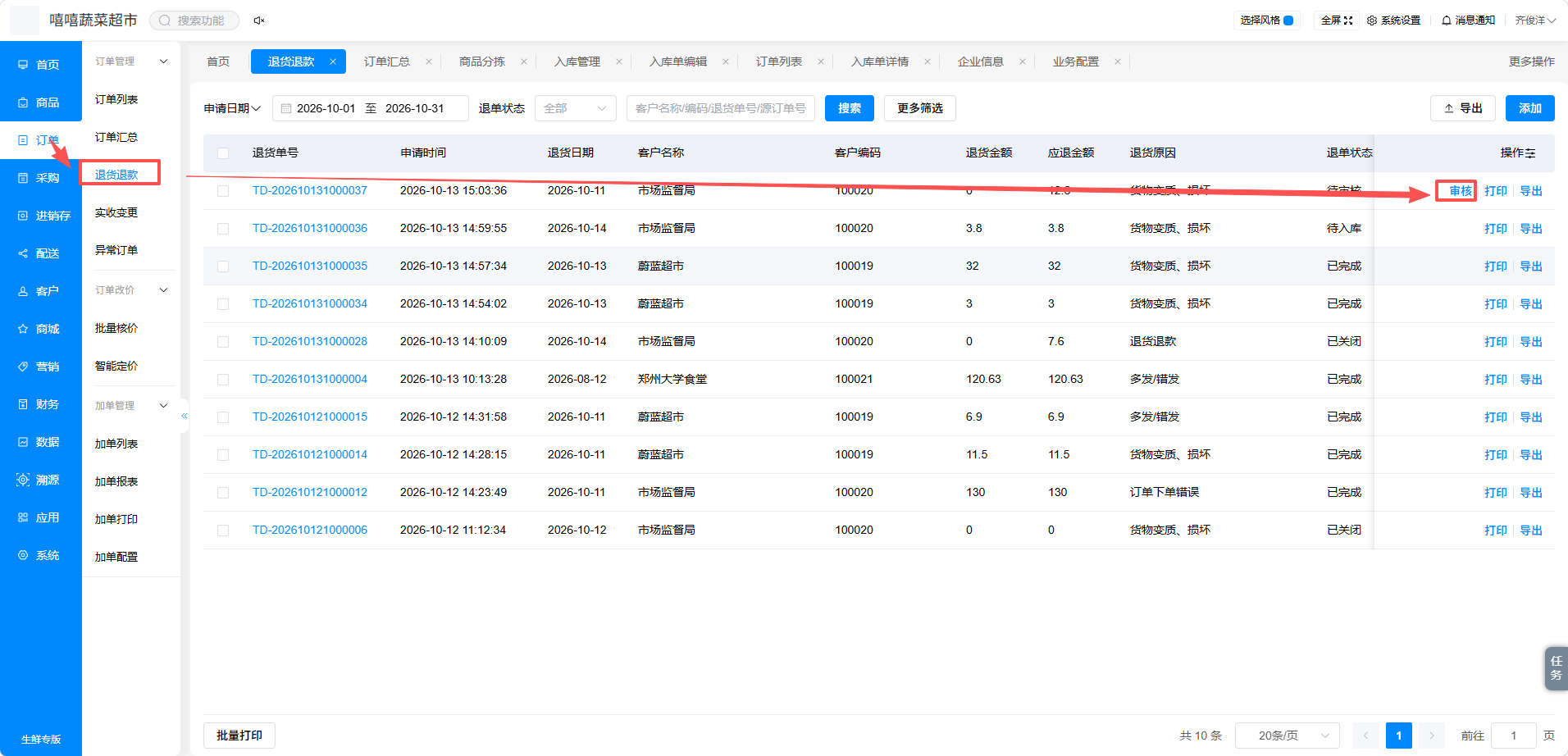Image resolution: width=1568 pixels, height=756 pixels.
Task: Click the 审核 link for TD-202610131000037
Action: 1461,191
